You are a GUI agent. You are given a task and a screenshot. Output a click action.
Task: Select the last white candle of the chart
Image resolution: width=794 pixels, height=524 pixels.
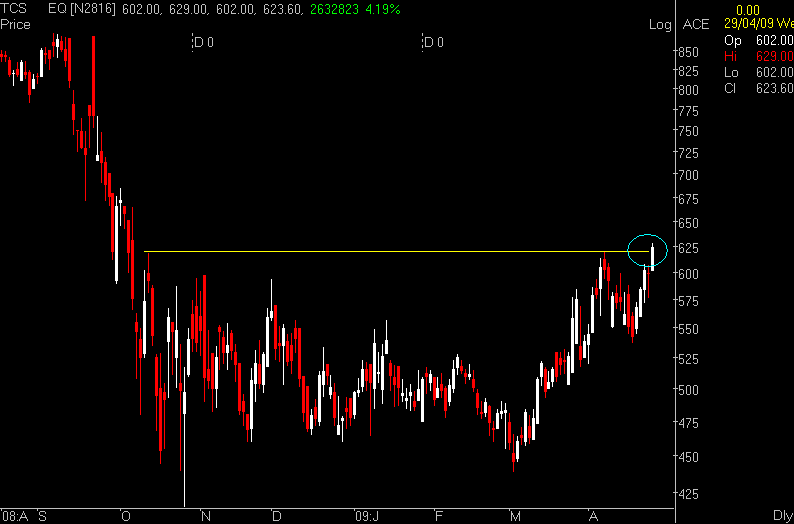coord(653,257)
